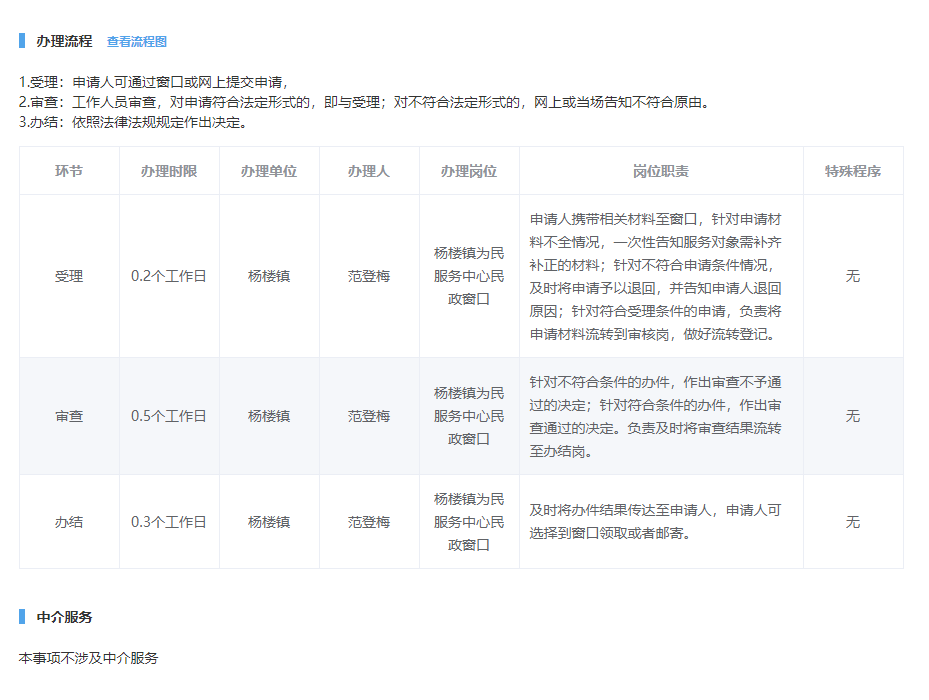Select the 特殊程序 column header

(x=853, y=171)
